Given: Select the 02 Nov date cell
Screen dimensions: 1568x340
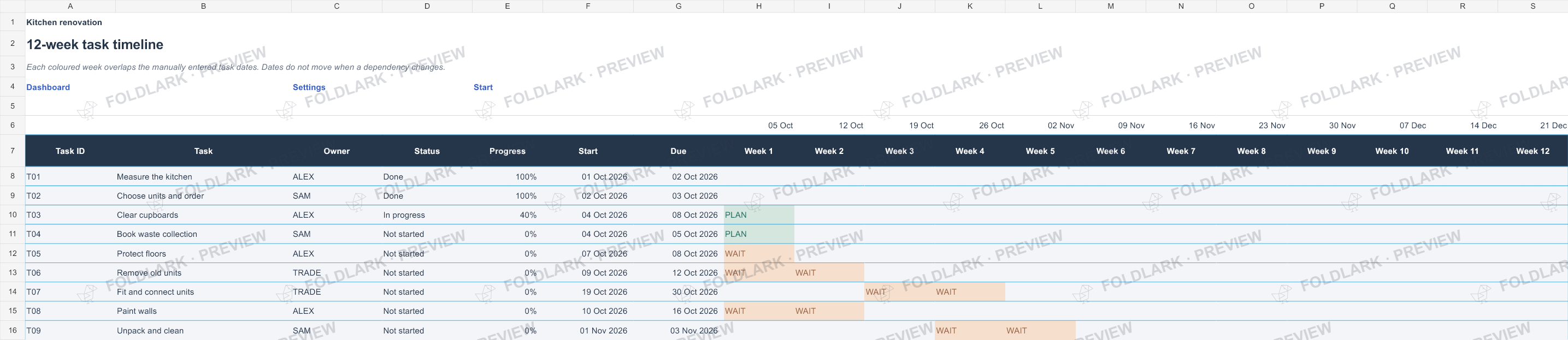Looking at the screenshot, I should point(1040,126).
